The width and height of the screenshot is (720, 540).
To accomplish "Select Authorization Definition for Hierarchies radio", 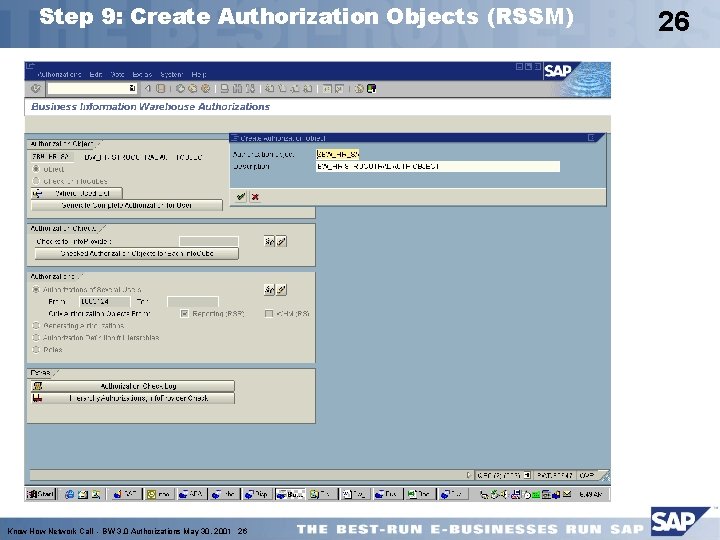I will (36, 338).
